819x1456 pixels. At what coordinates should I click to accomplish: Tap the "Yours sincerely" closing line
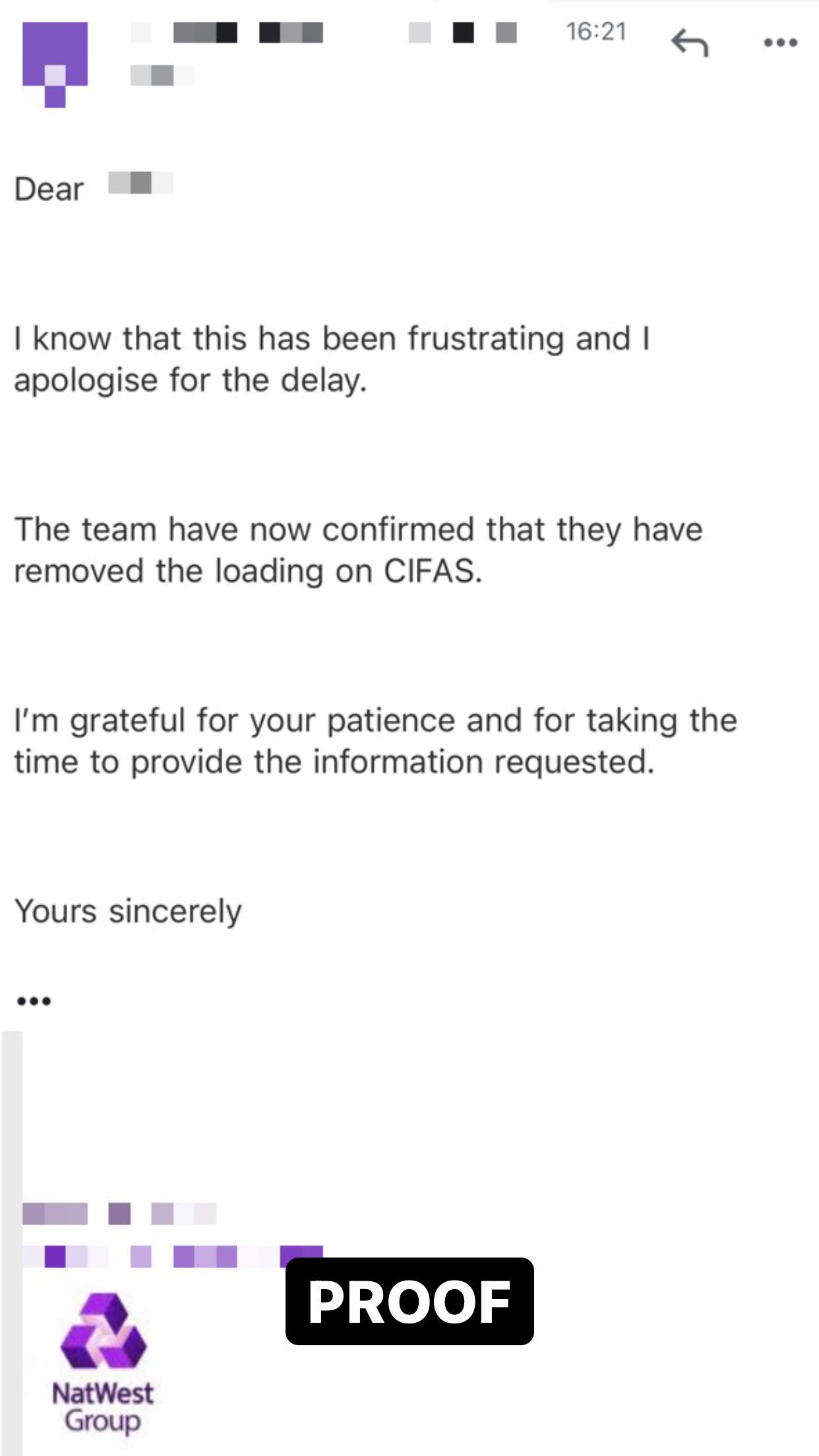click(128, 911)
